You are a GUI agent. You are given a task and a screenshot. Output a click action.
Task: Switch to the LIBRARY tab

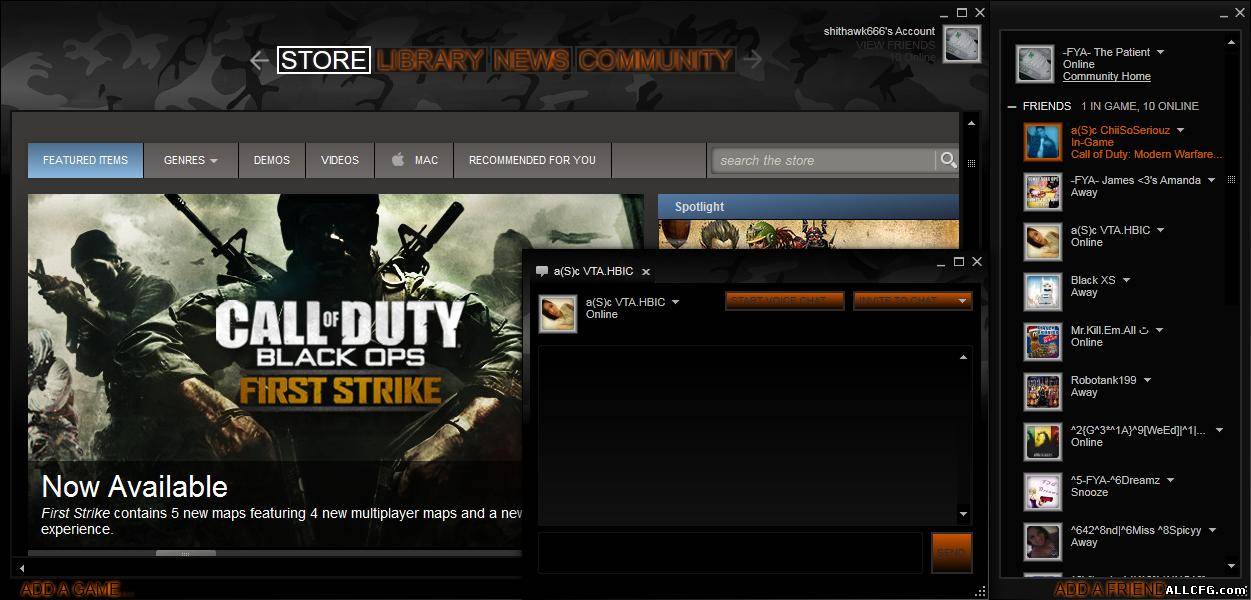pyautogui.click(x=431, y=60)
